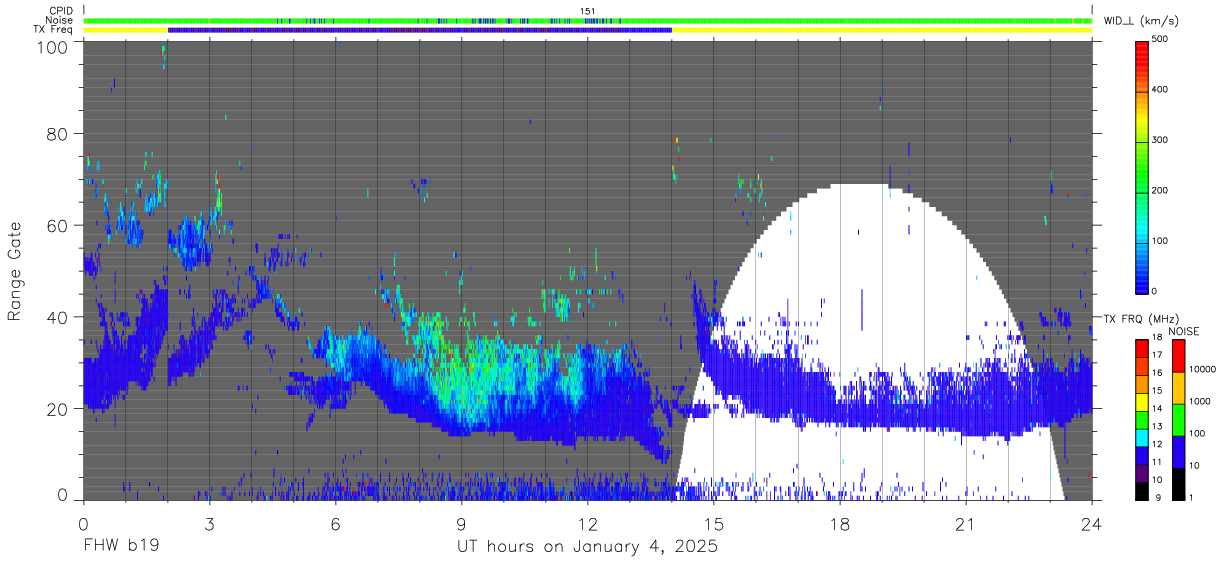Click the 400 value on width colorbar

1161,90
